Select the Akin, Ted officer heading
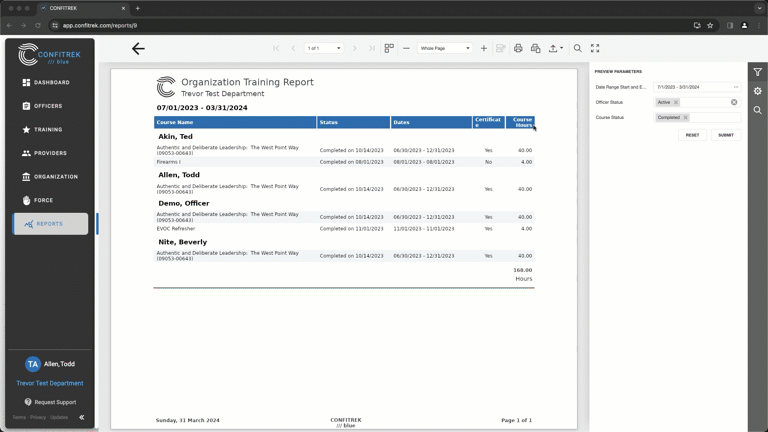The image size is (768, 432). [175, 137]
